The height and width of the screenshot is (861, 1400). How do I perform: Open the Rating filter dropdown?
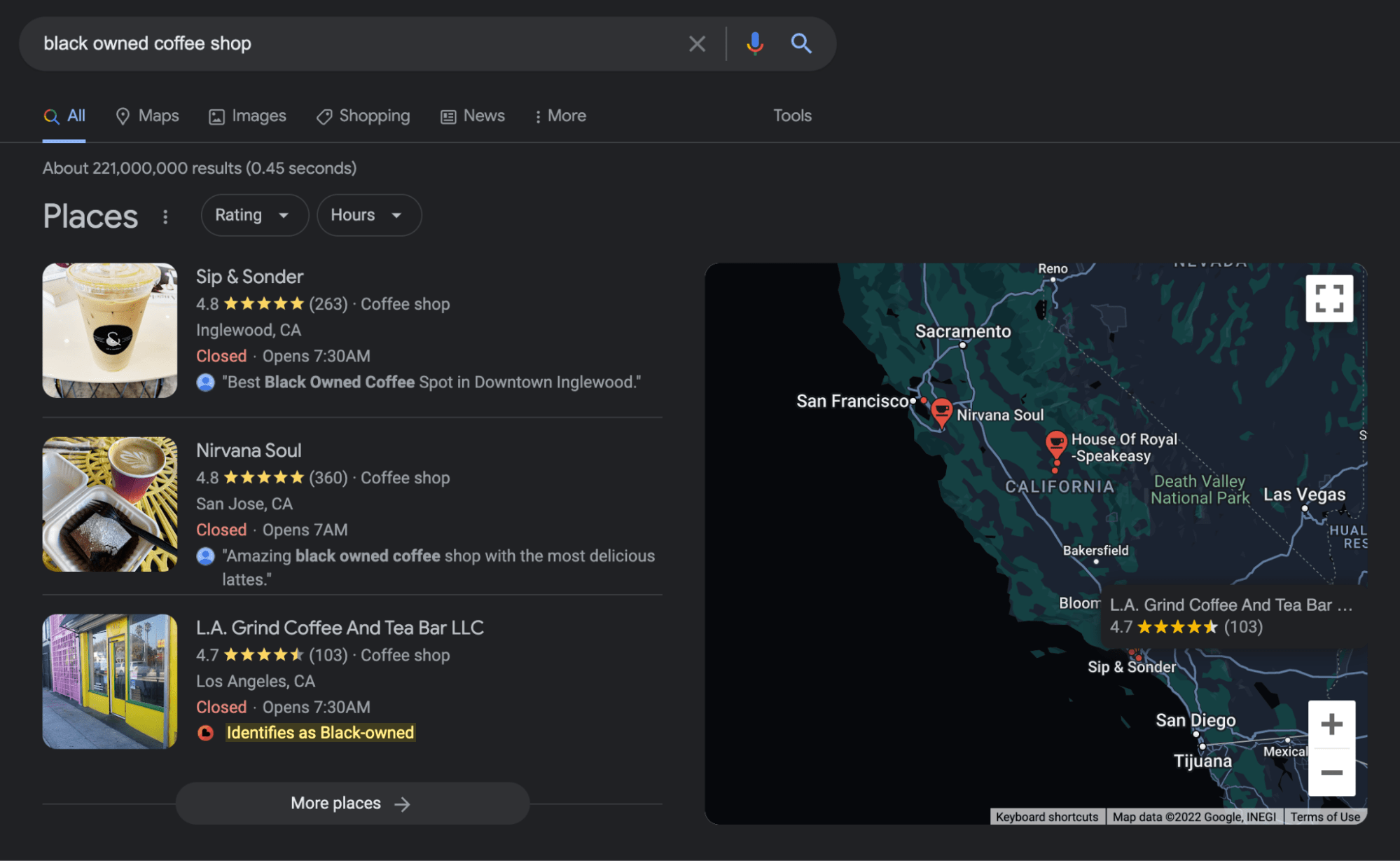(254, 215)
